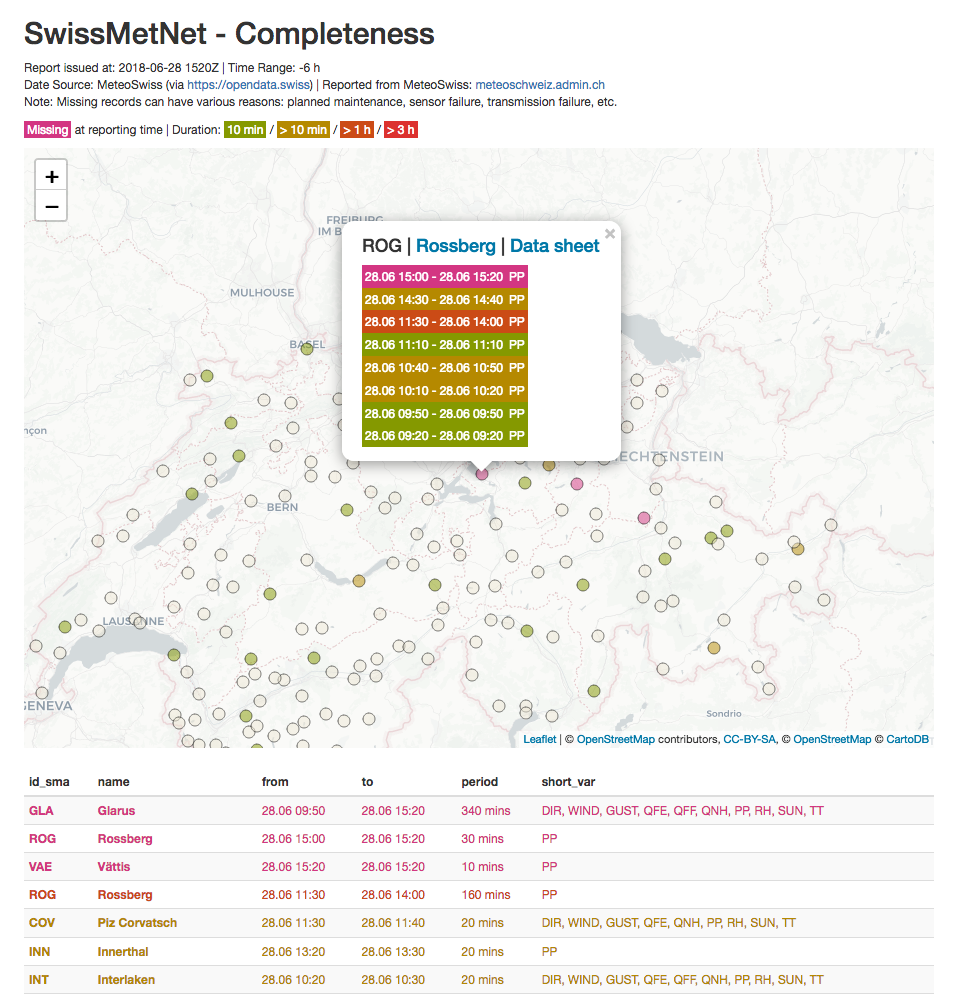Open the Rossberg link in popup
The image size is (959, 997).
coord(455,246)
